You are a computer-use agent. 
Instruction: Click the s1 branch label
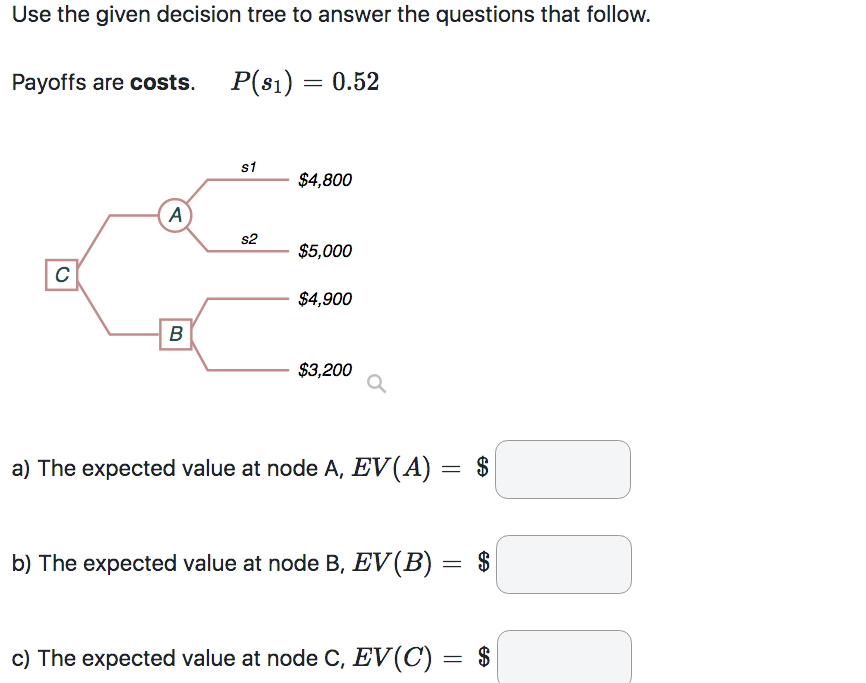coord(249,167)
